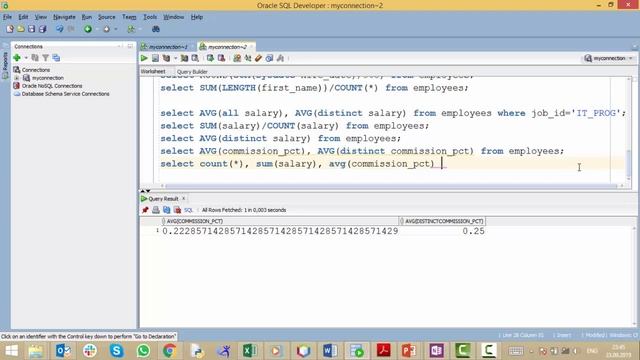Click the AVG(COMMISSION_PCT) column header
Image resolution: width=640 pixels, height=360 pixels.
click(x=280, y=221)
